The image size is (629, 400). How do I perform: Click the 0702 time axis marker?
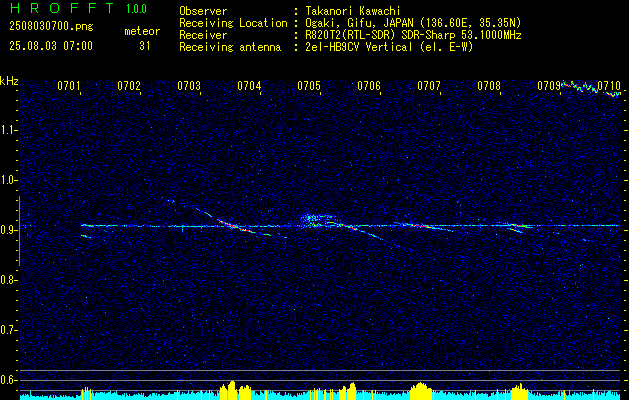(x=129, y=85)
